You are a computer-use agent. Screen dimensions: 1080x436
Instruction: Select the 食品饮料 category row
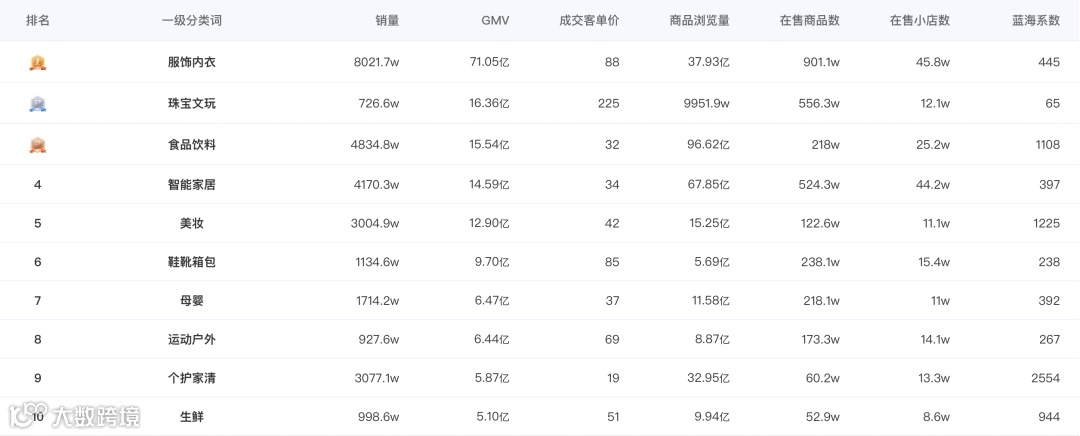[x=191, y=145]
